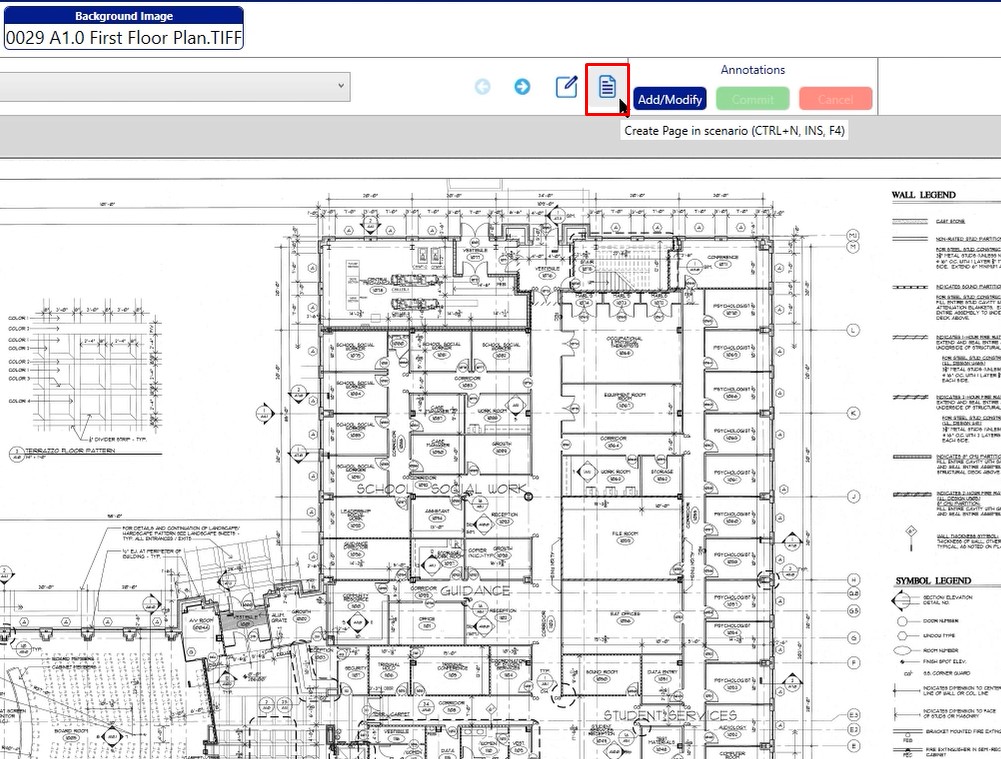Click the Background Image header label
Screen dimensions: 1001x759
pyautogui.click(x=123, y=16)
